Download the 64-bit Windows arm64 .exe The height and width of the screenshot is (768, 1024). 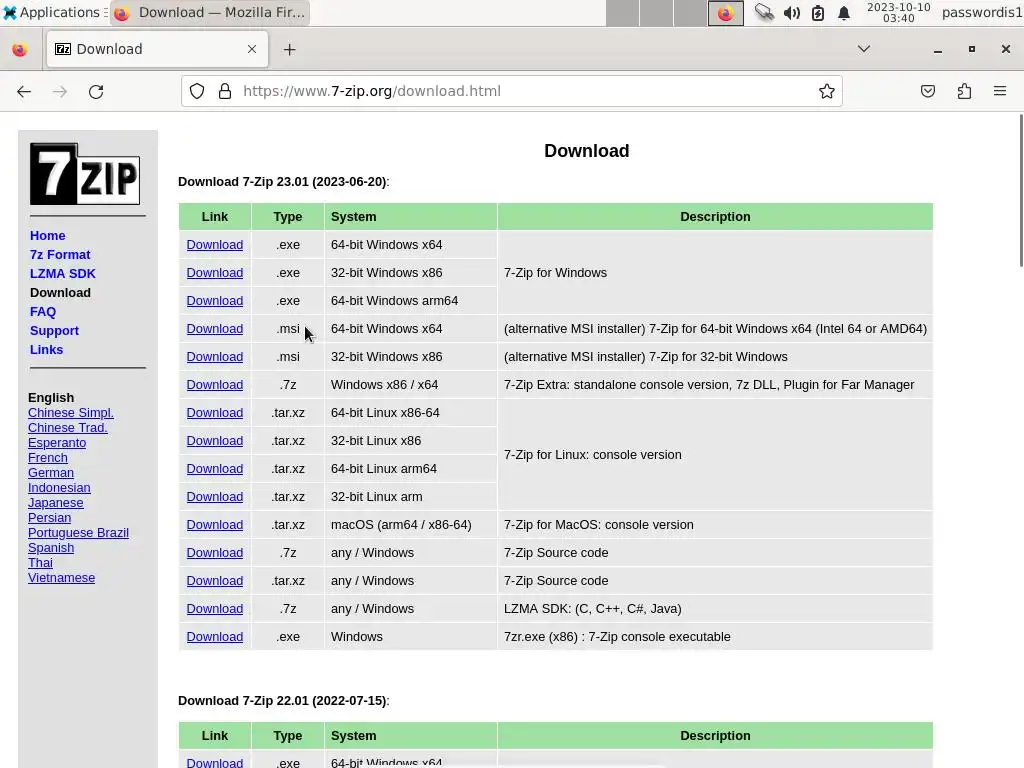pos(215,301)
